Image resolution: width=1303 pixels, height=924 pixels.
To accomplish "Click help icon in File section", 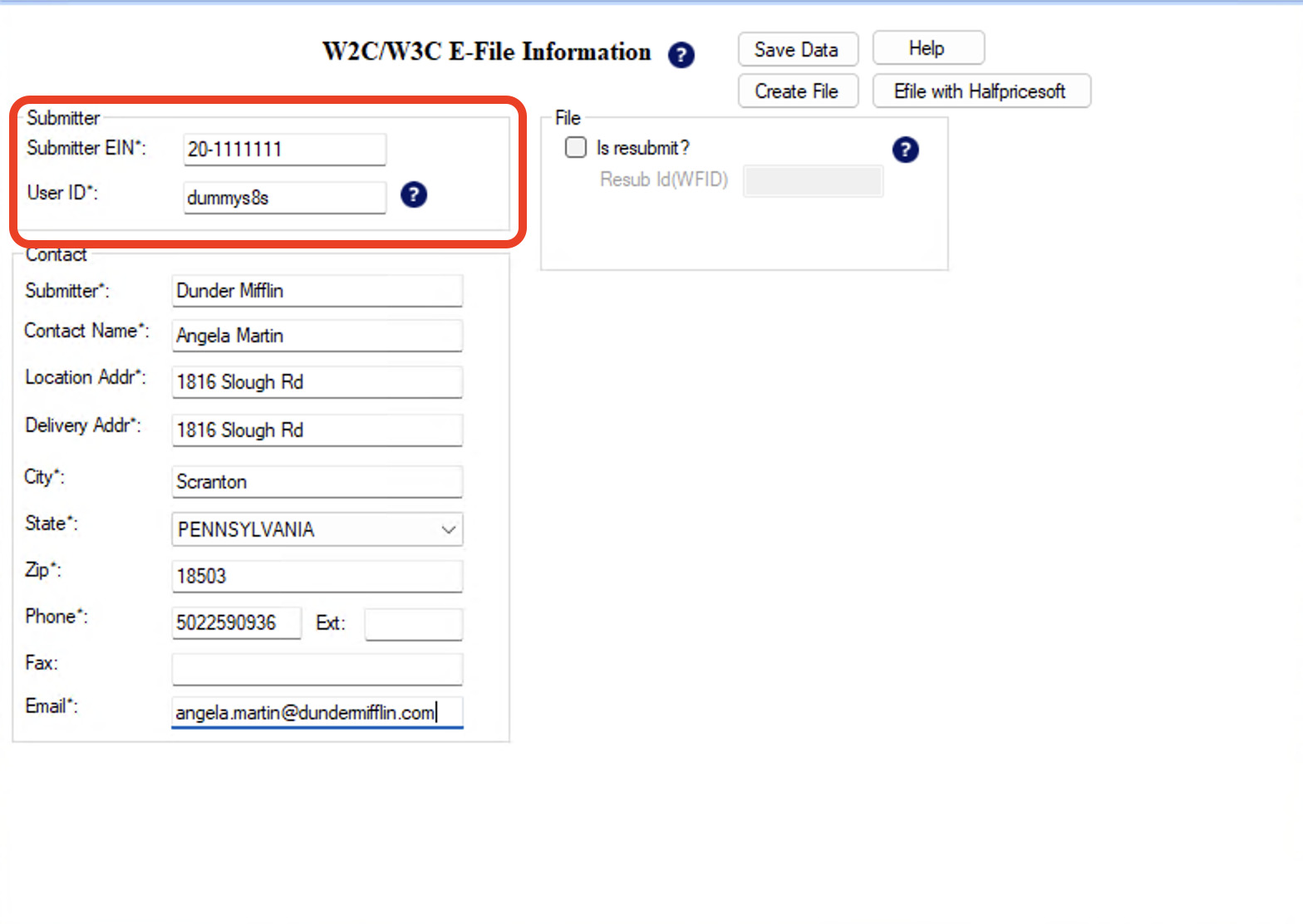I will tap(905, 150).
